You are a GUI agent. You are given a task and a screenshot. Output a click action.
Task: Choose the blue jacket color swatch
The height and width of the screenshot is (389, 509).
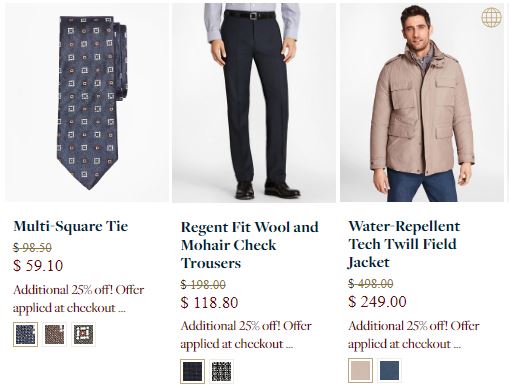(389, 370)
